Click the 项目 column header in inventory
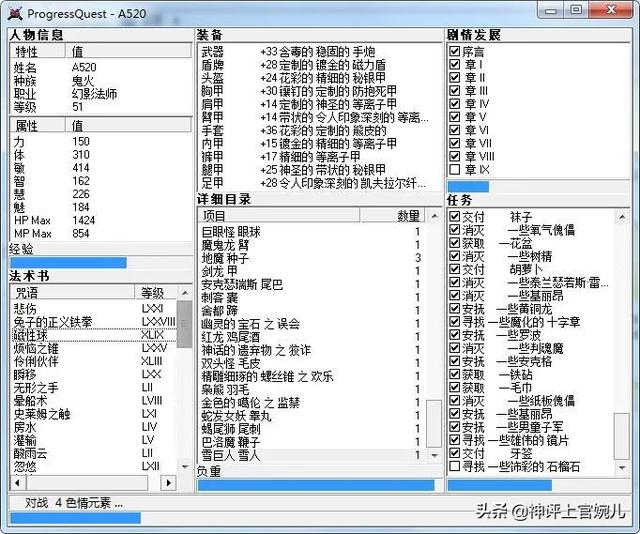This screenshot has width=640, height=534. (x=279, y=216)
